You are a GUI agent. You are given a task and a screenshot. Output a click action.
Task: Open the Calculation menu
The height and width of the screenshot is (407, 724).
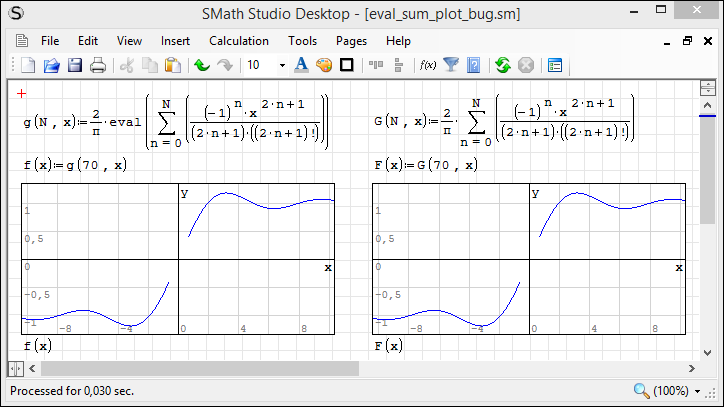(238, 41)
